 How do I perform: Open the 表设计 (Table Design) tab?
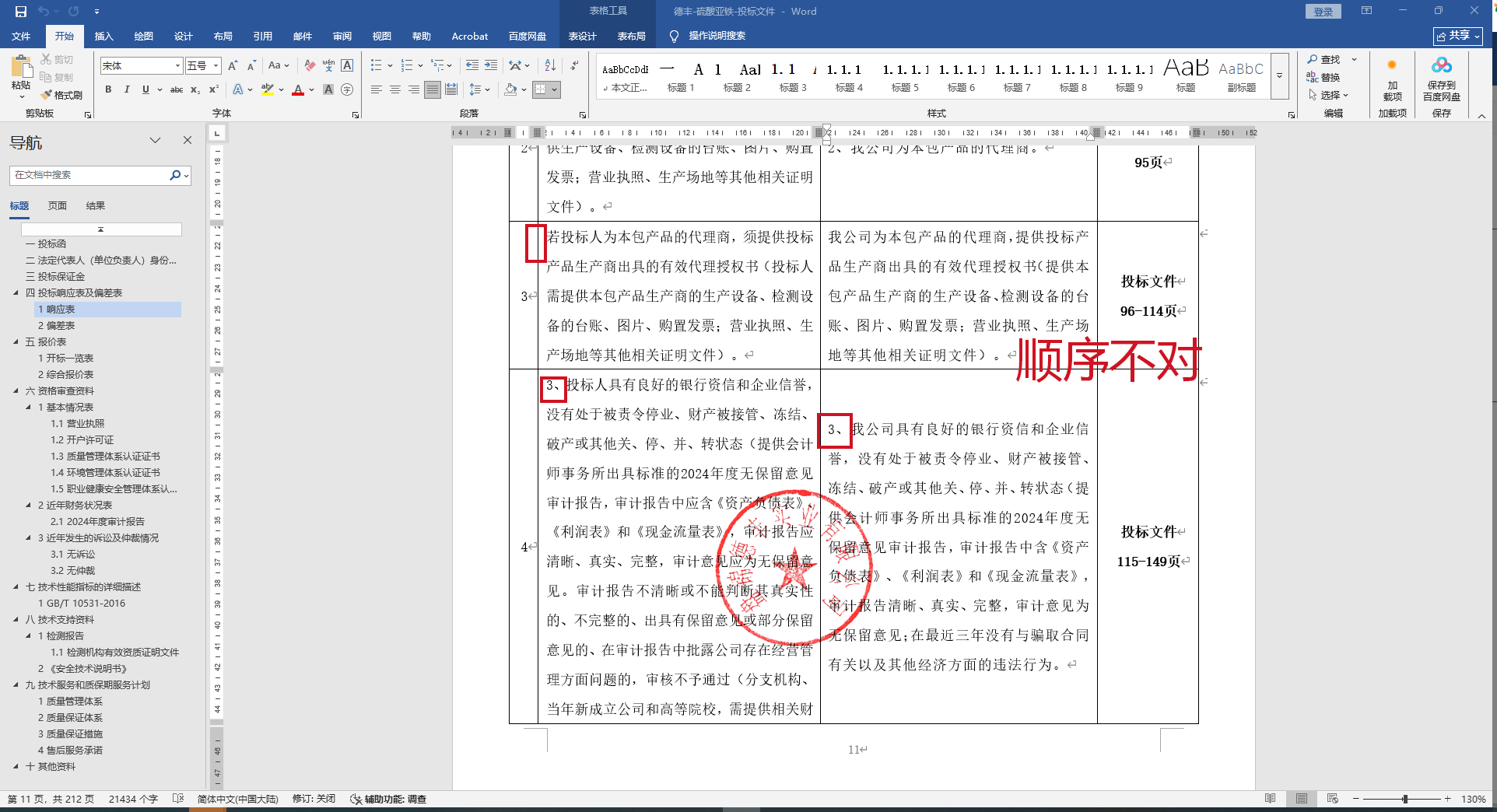click(582, 36)
